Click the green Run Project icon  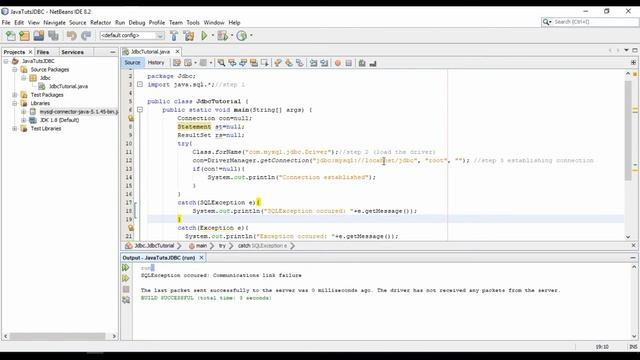(x=204, y=36)
